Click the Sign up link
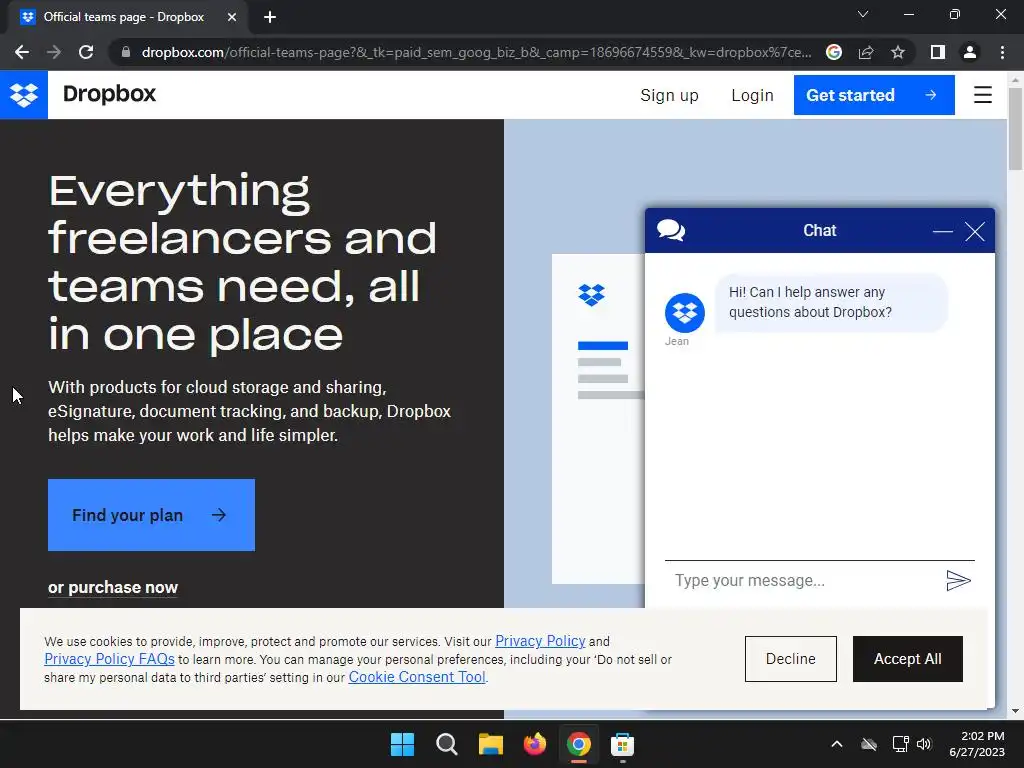1024x768 pixels. [669, 95]
